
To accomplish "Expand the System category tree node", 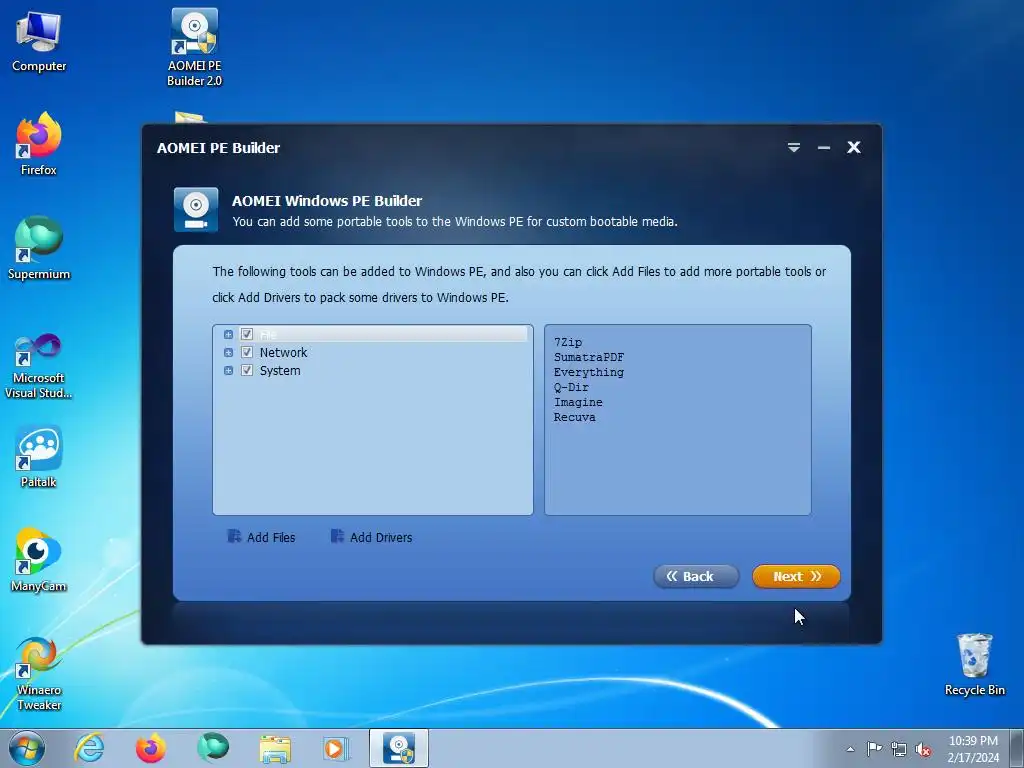I will (228, 371).
